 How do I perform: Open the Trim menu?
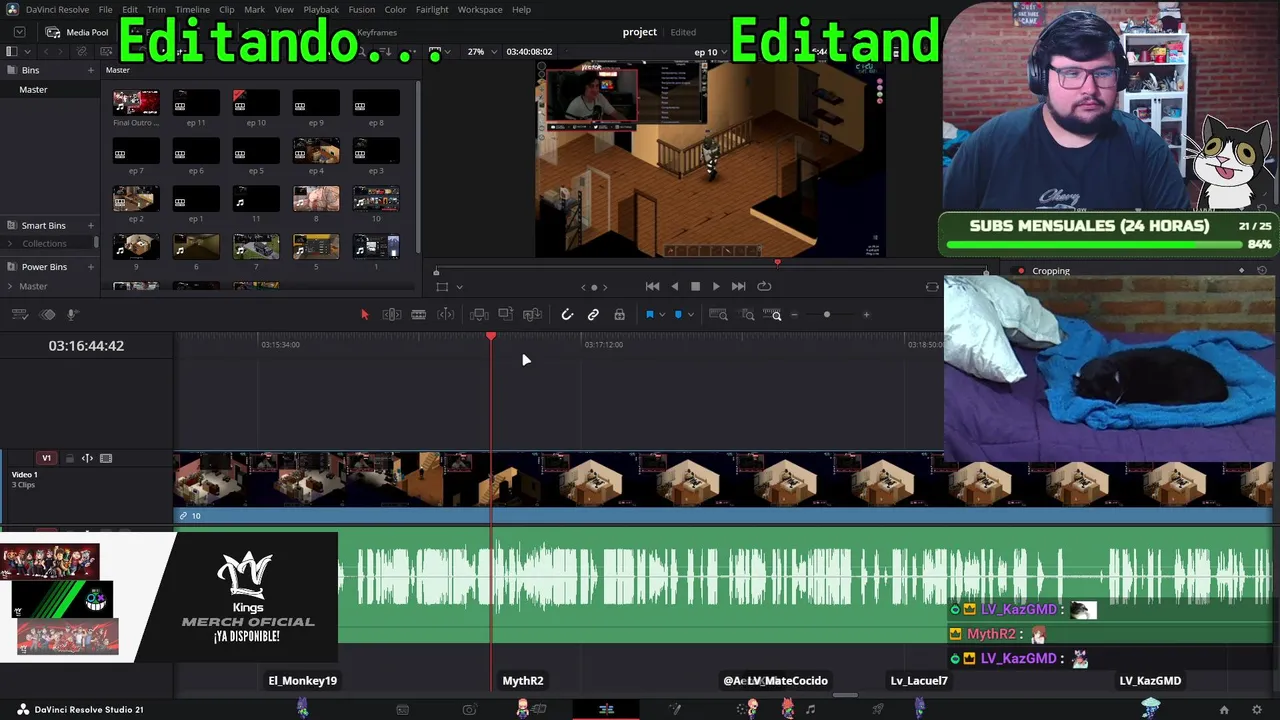156,10
